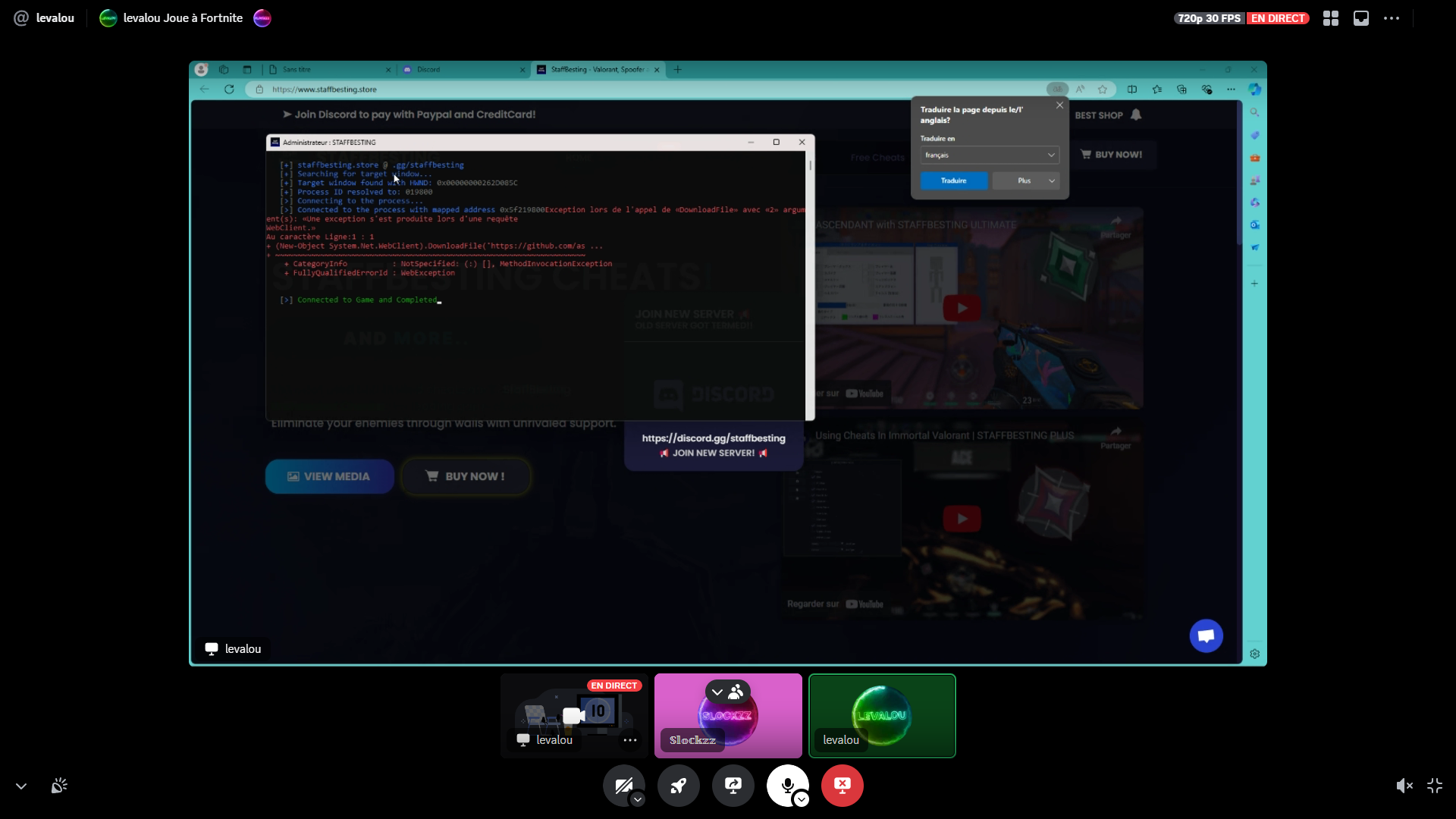
Task: Click the Slockzz avatar in the header
Action: coord(262,18)
